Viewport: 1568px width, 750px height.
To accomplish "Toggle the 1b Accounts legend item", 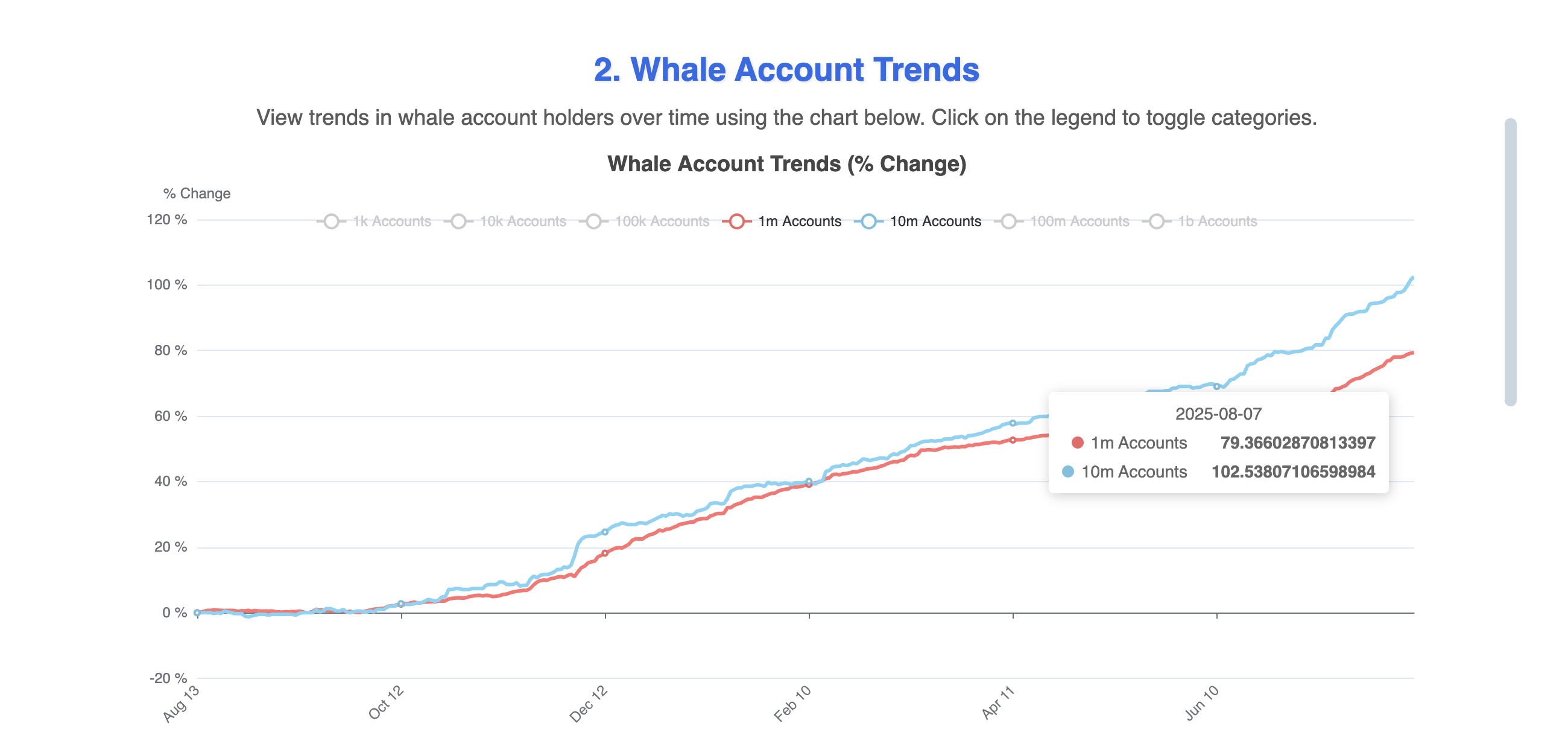I will click(1217, 221).
